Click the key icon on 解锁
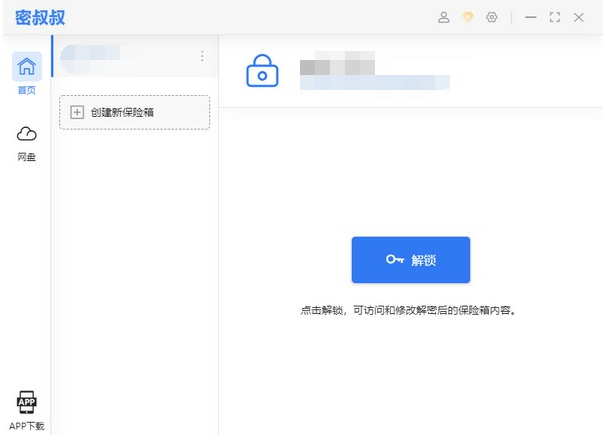The height and width of the screenshot is (435, 603). 395,260
